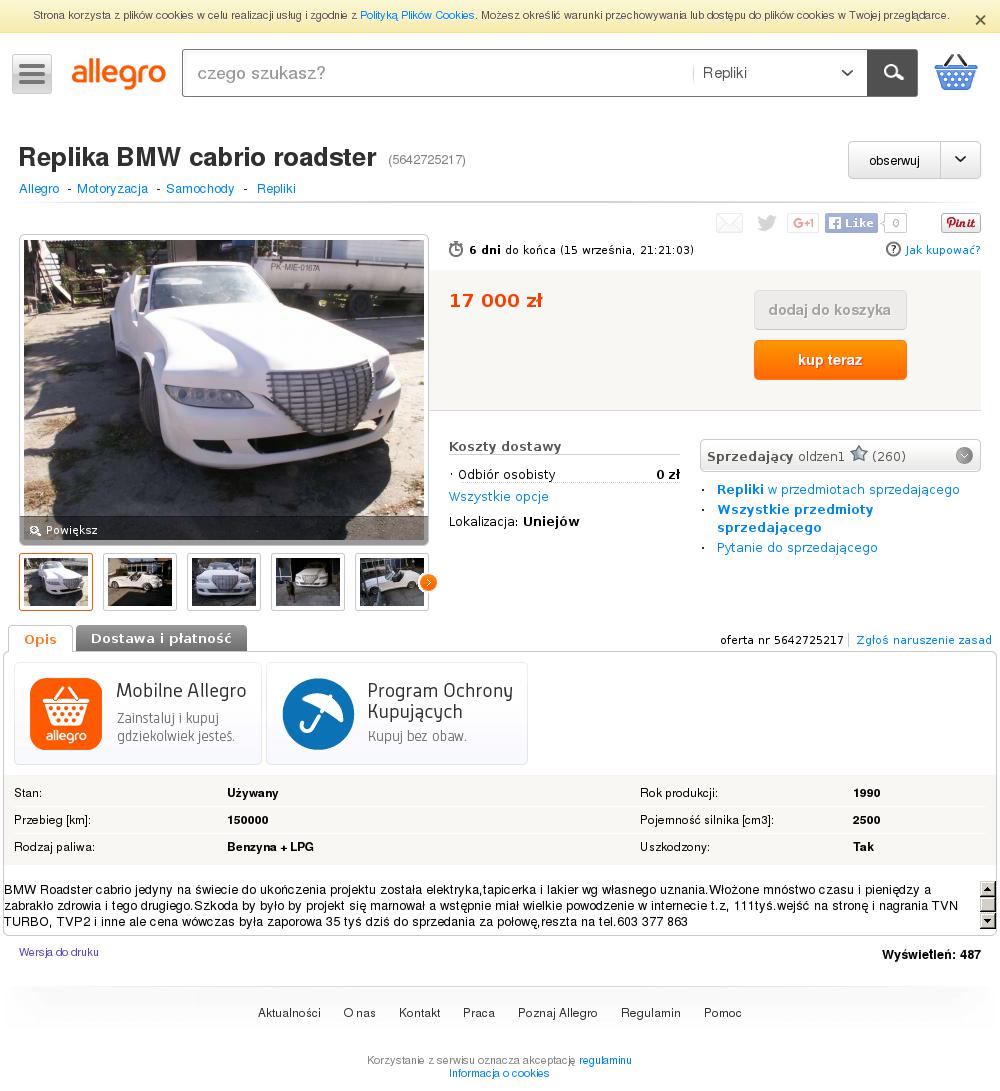
Task: Share listing via Twitter icon
Action: pos(766,223)
